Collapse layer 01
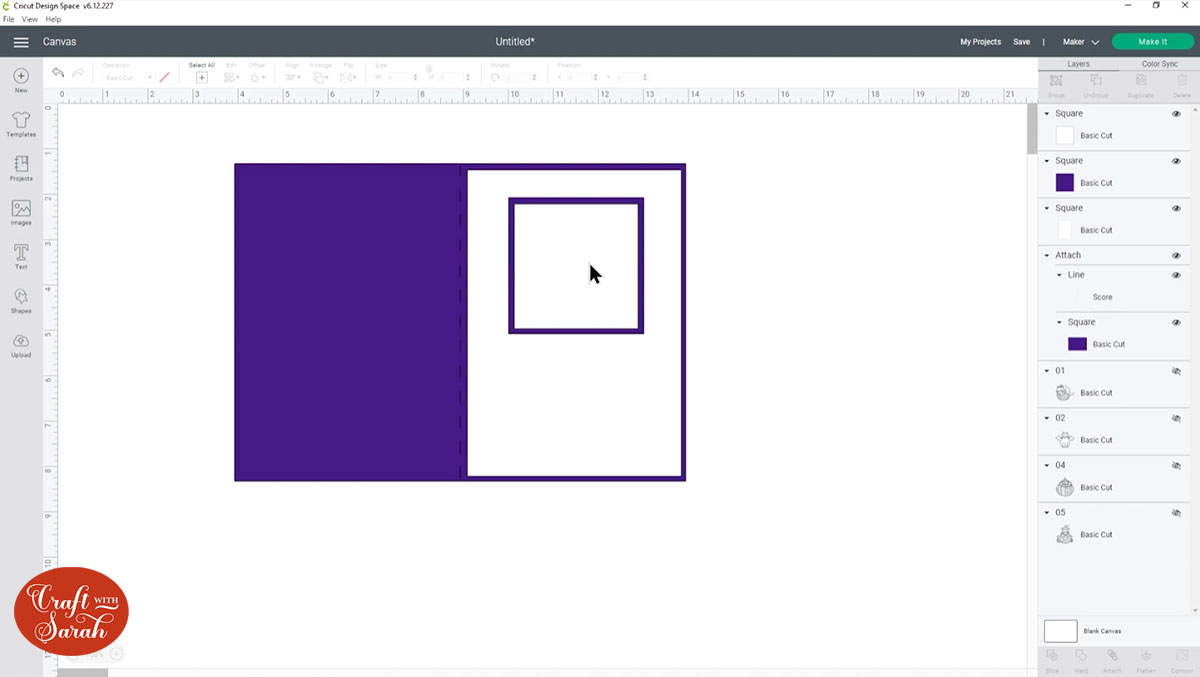 tap(1047, 371)
